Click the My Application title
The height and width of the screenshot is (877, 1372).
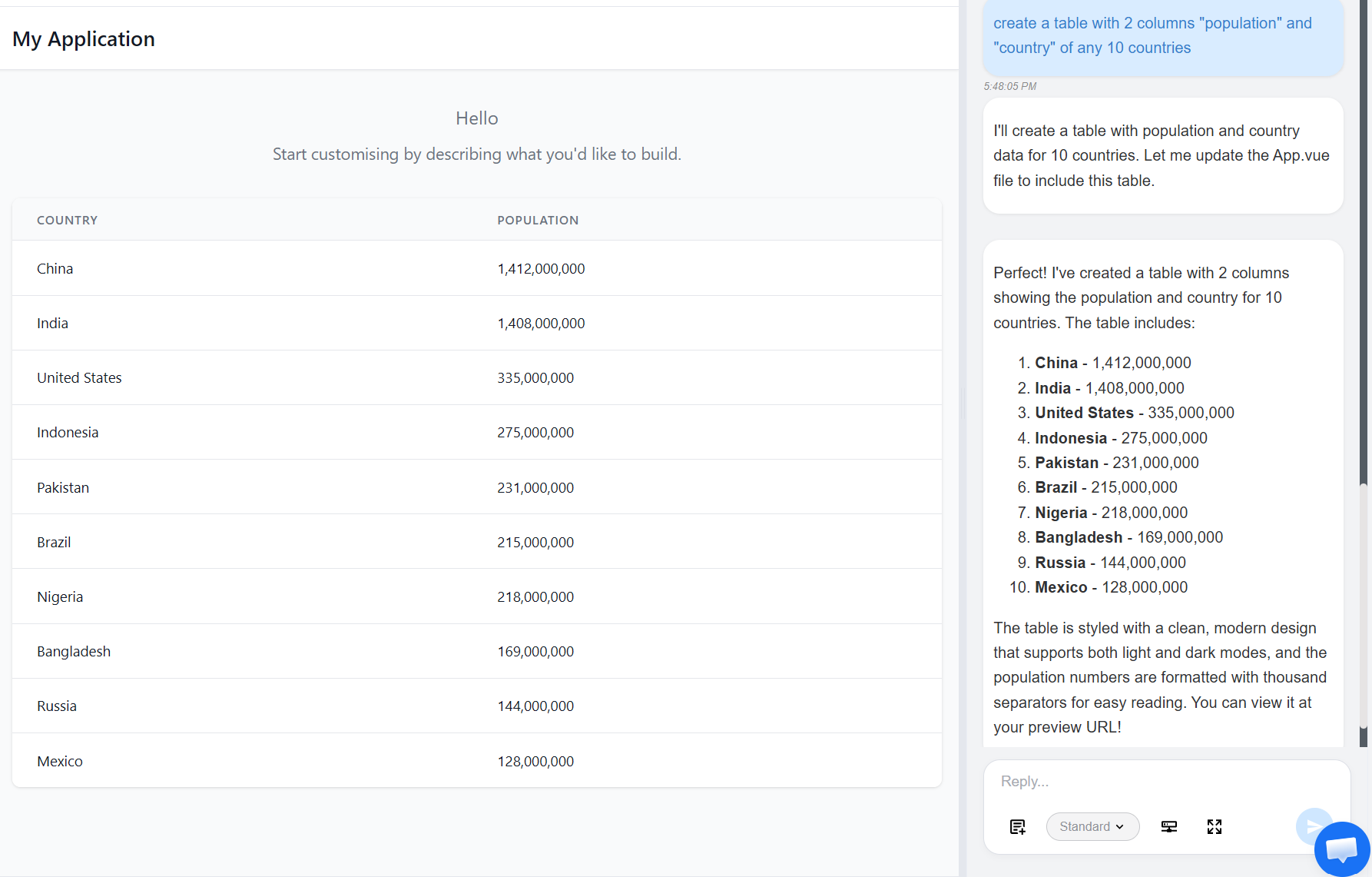pyautogui.click(x=84, y=39)
